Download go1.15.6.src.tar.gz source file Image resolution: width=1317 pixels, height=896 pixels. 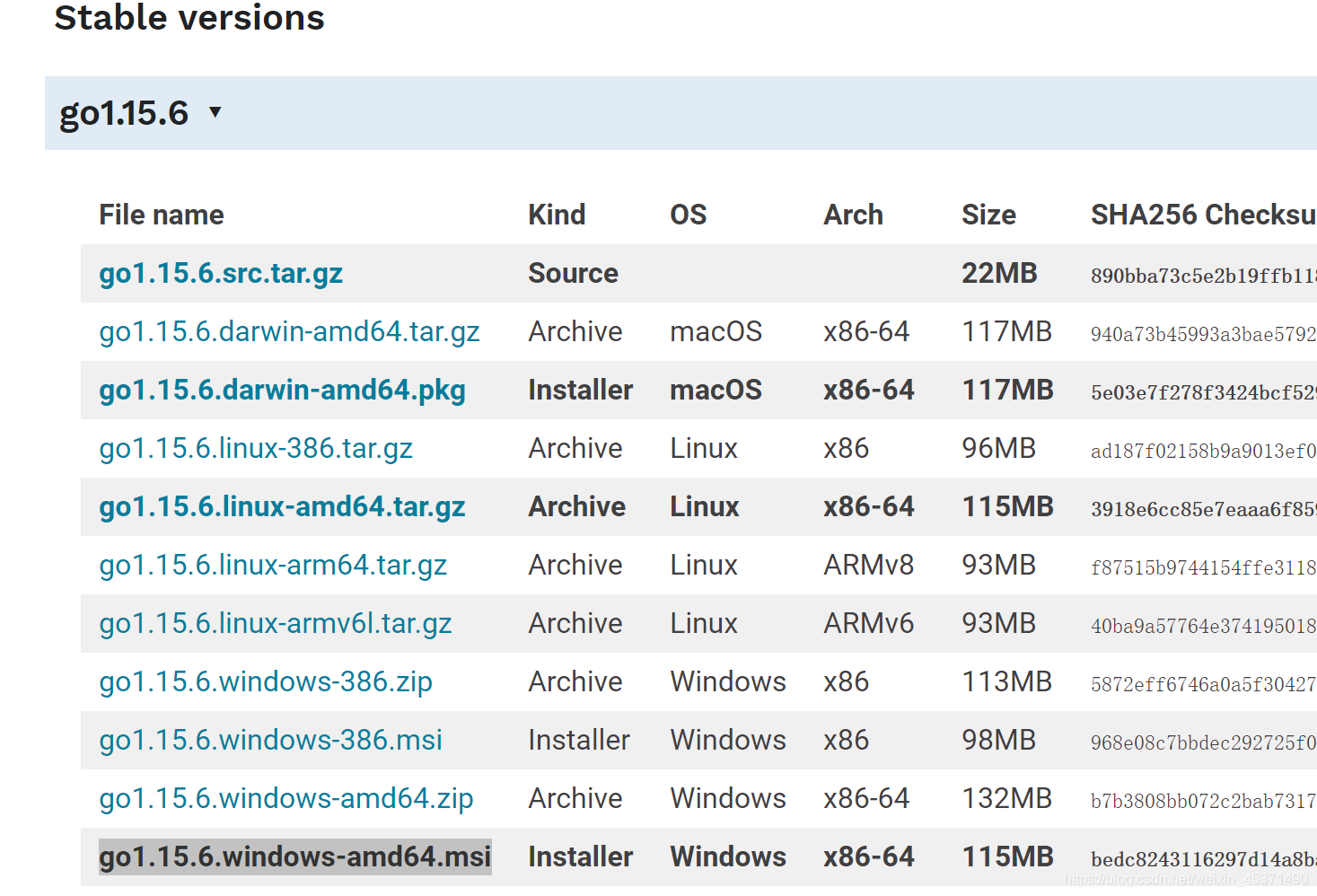(x=221, y=273)
